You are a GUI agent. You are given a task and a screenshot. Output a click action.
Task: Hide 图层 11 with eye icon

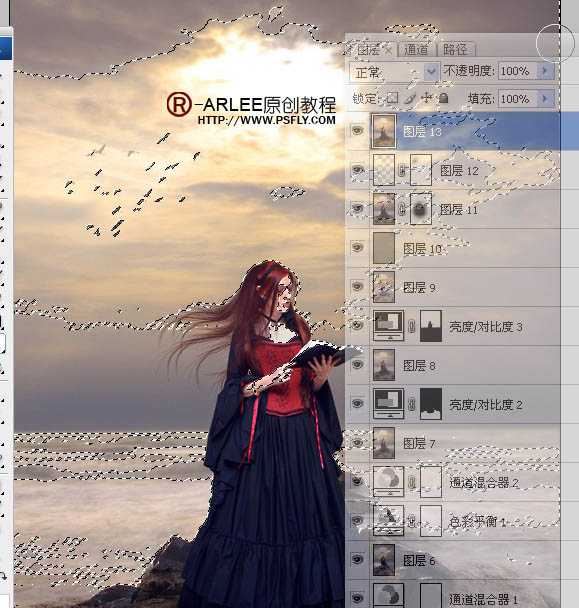click(357, 208)
